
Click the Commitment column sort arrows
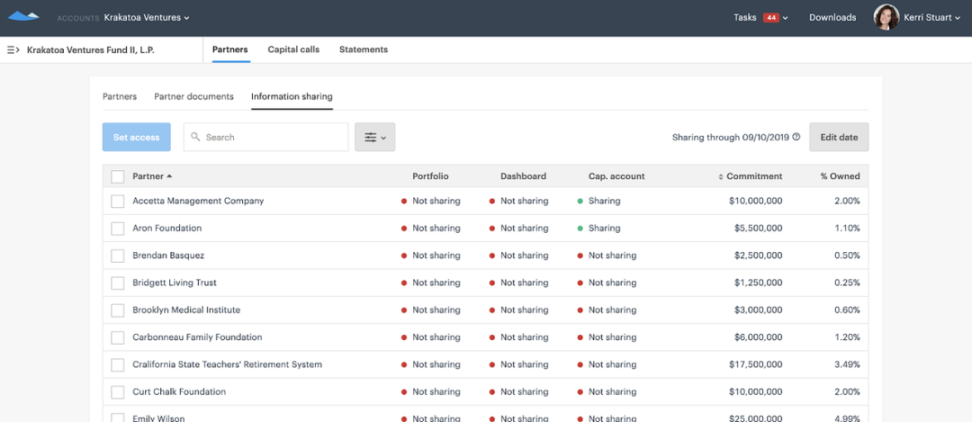coord(720,177)
